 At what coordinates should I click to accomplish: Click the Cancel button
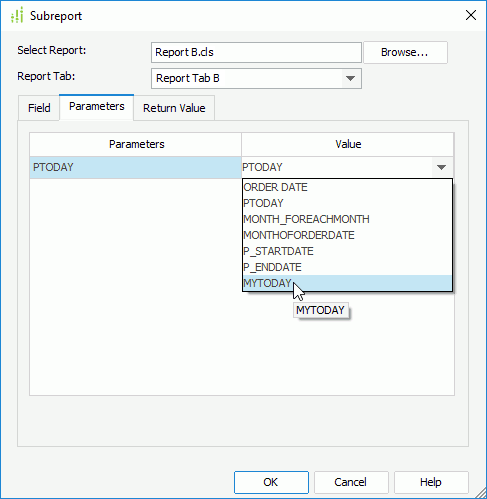tap(351, 482)
